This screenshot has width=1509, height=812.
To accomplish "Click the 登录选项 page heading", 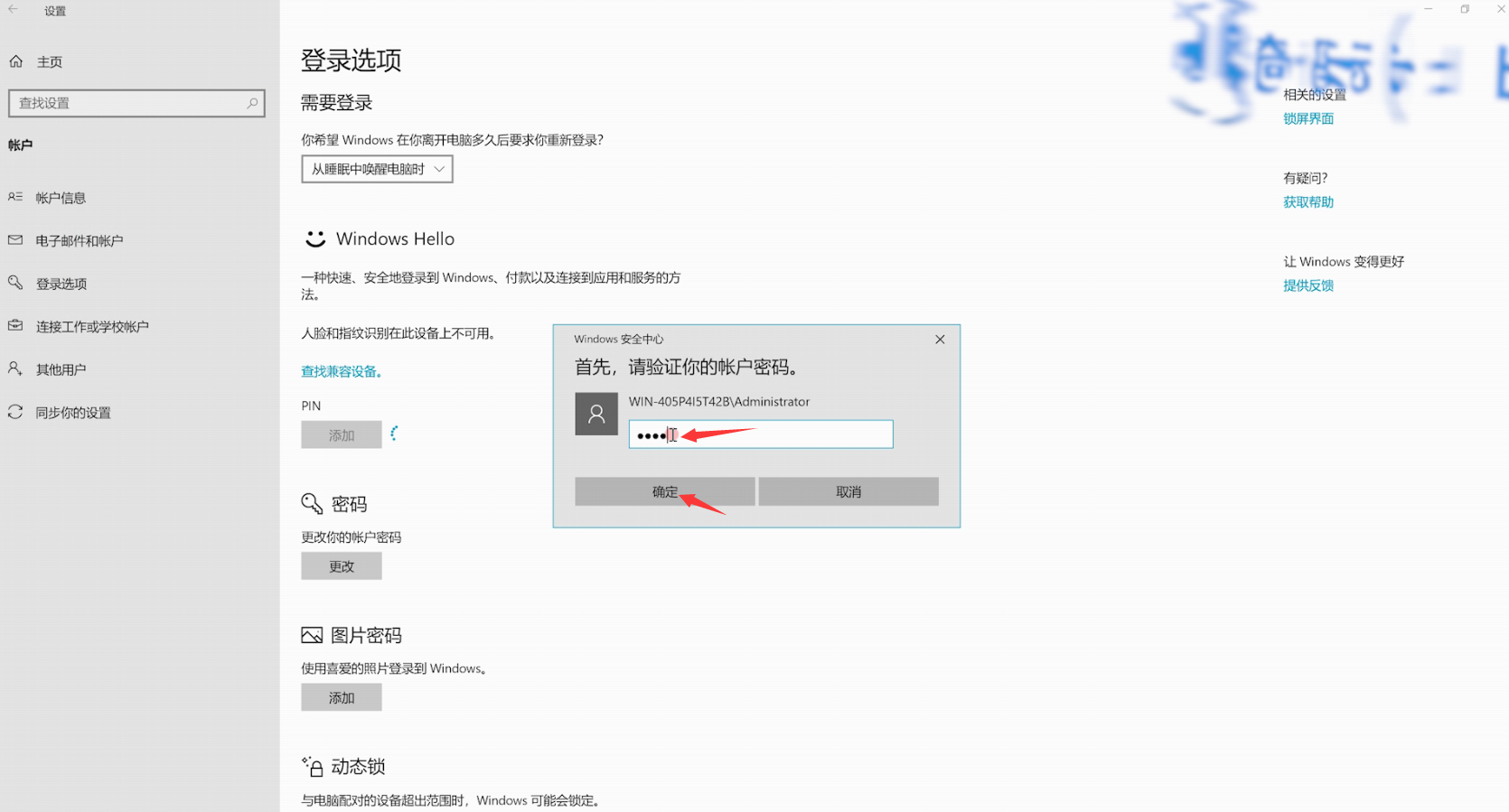I will coord(351,61).
